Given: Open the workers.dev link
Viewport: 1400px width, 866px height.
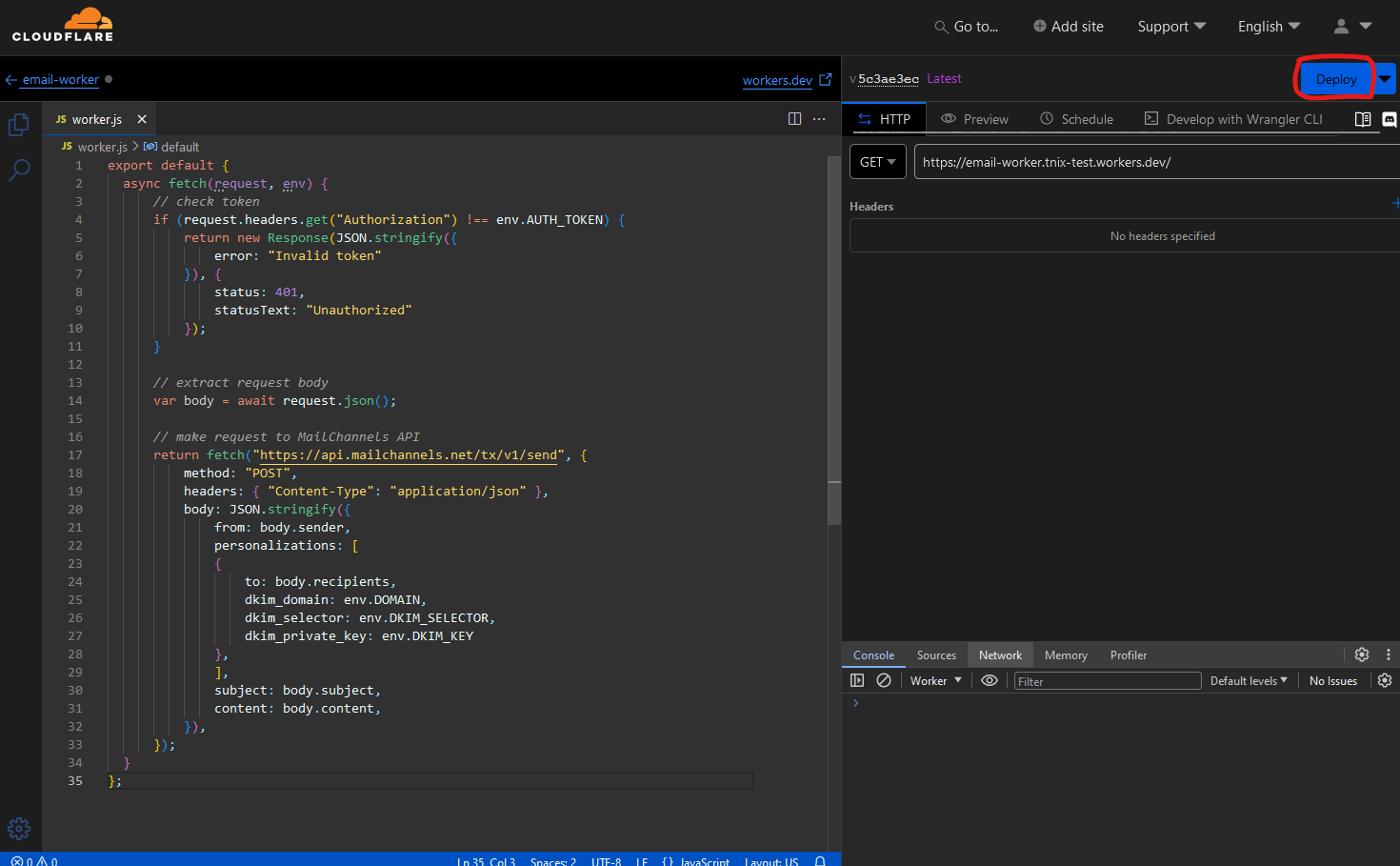Looking at the screenshot, I should (x=777, y=80).
